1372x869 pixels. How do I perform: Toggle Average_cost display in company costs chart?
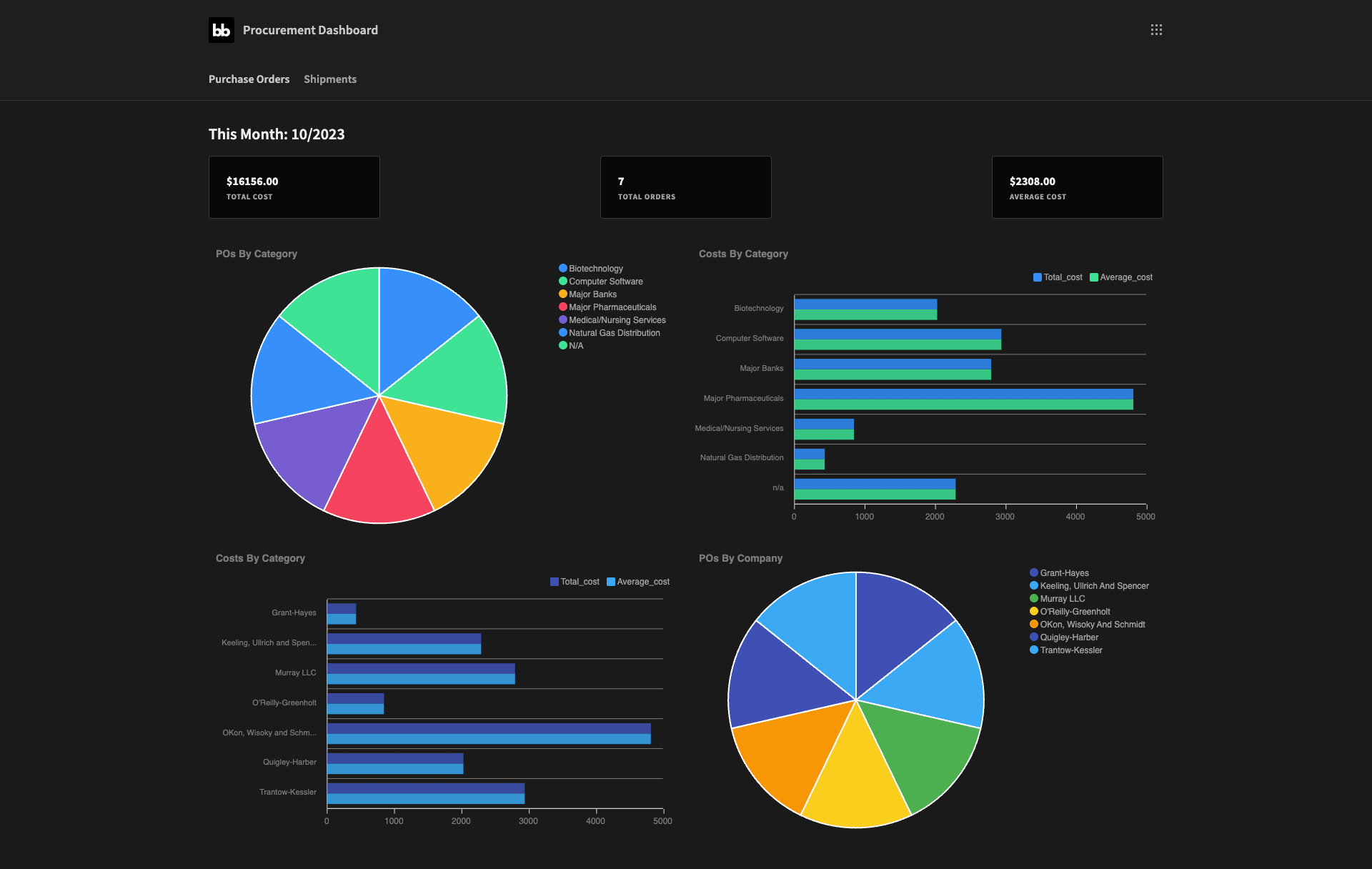click(x=636, y=581)
